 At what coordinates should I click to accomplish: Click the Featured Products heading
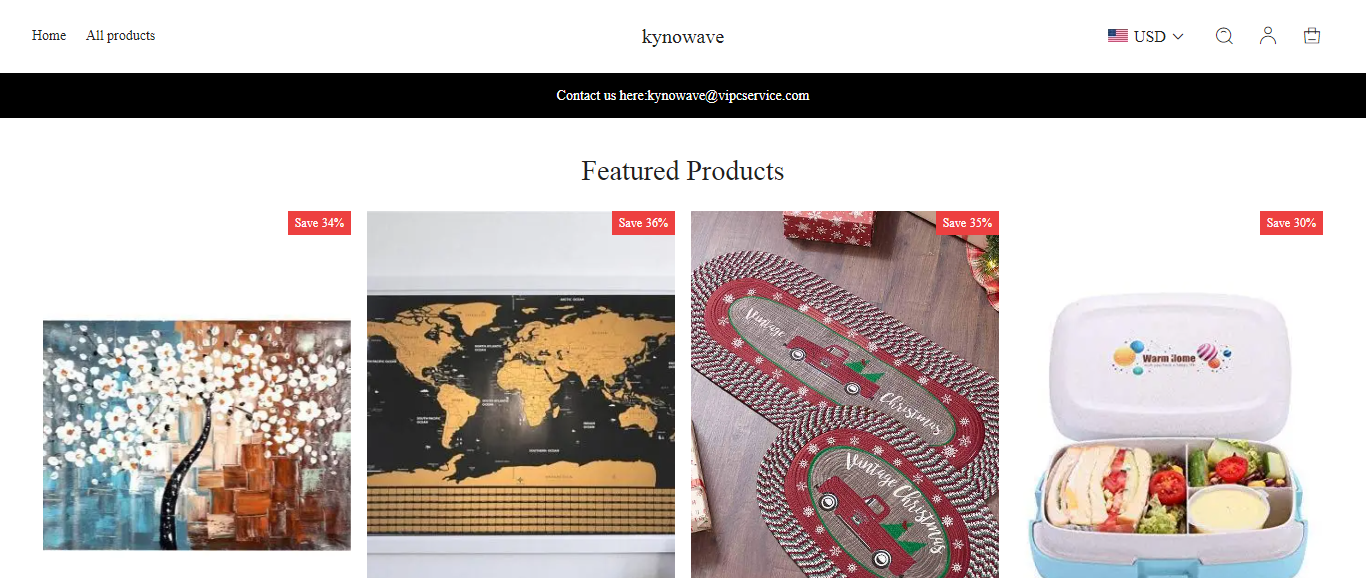coord(683,171)
